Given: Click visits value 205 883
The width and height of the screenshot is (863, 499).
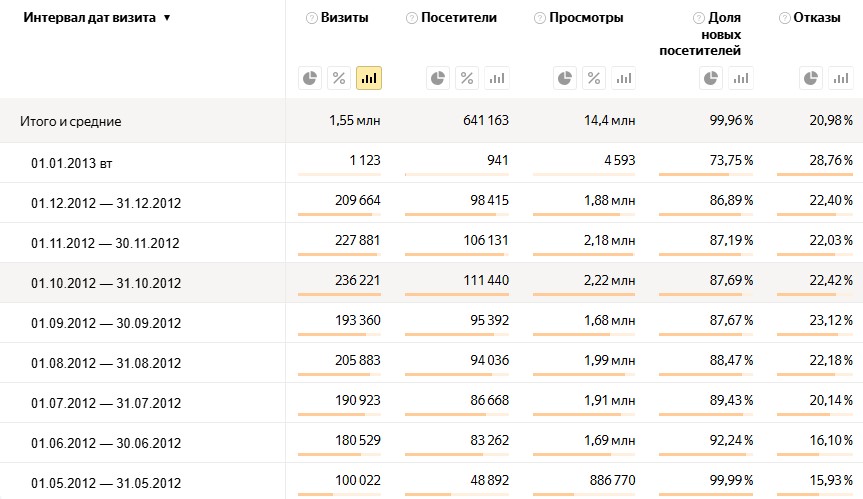Looking at the screenshot, I should 358,360.
